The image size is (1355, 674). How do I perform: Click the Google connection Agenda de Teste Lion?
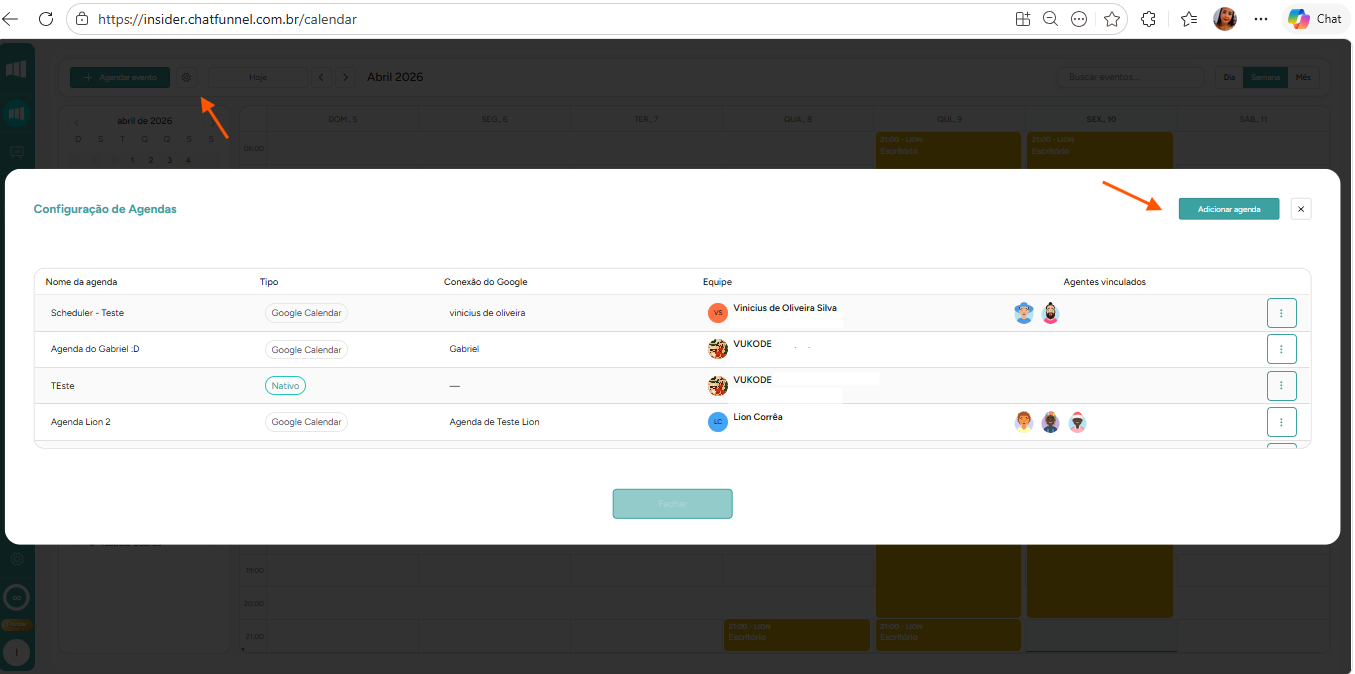494,422
